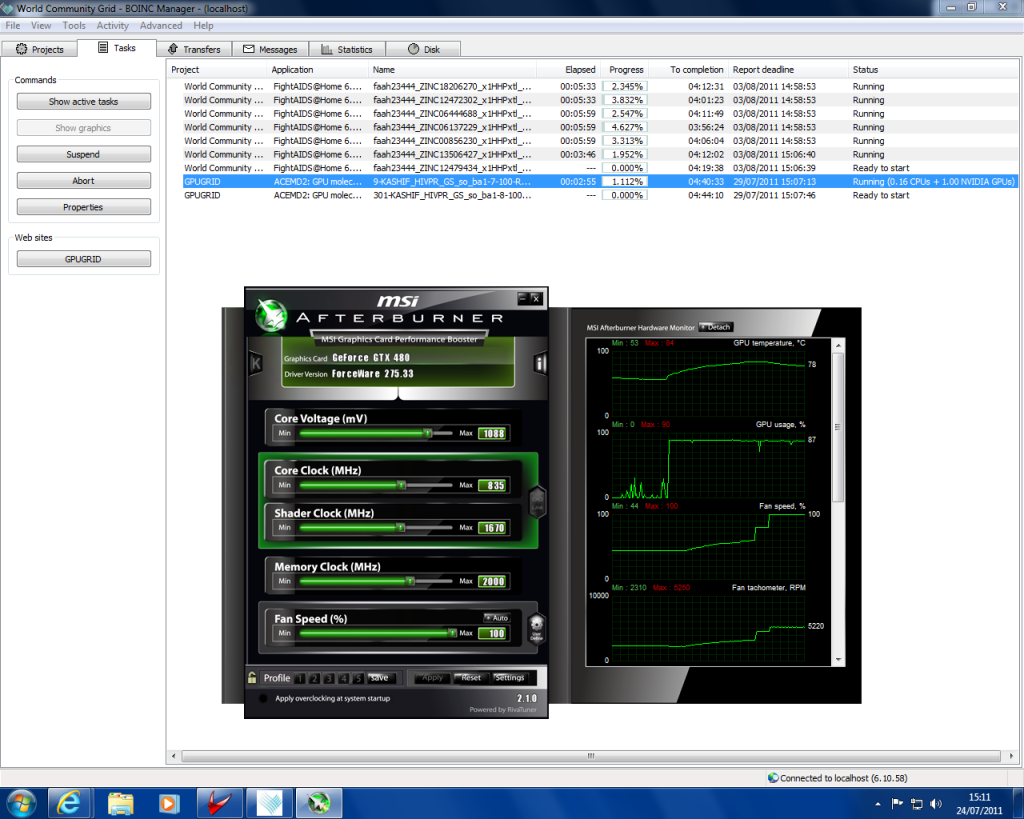Image resolution: width=1024 pixels, height=819 pixels.
Task: Click the hardware monitor scroll-down arrow
Action: click(839, 660)
